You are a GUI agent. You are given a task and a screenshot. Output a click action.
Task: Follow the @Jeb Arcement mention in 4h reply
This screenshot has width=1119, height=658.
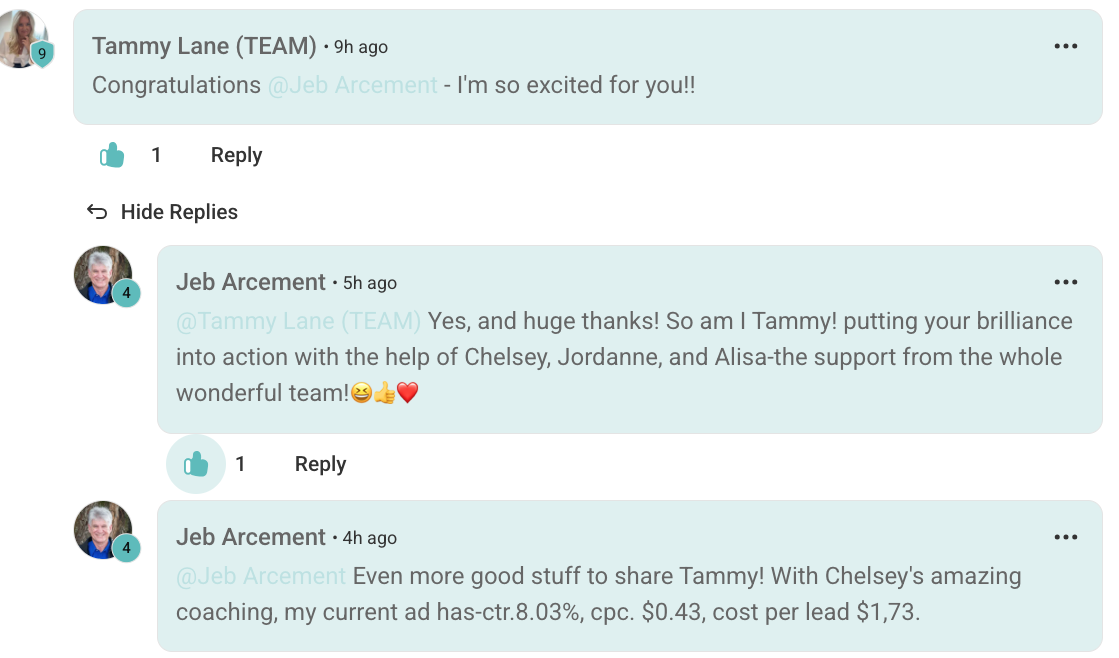261,576
